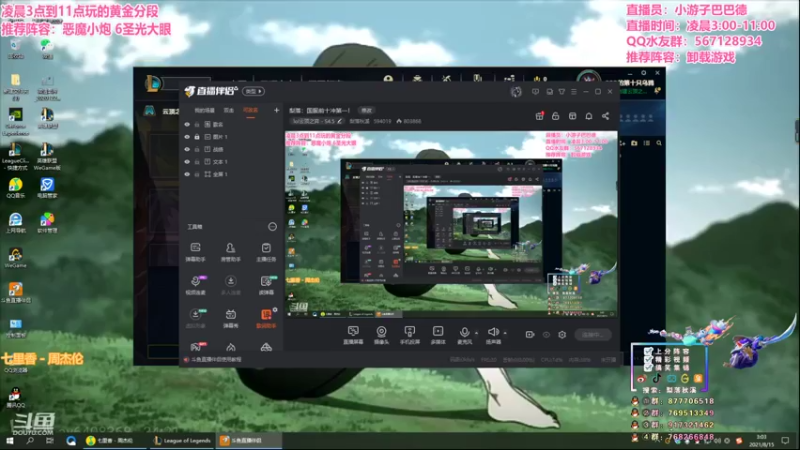Click the heat value 803868
800x450 pixels.
pyautogui.click(x=412, y=121)
